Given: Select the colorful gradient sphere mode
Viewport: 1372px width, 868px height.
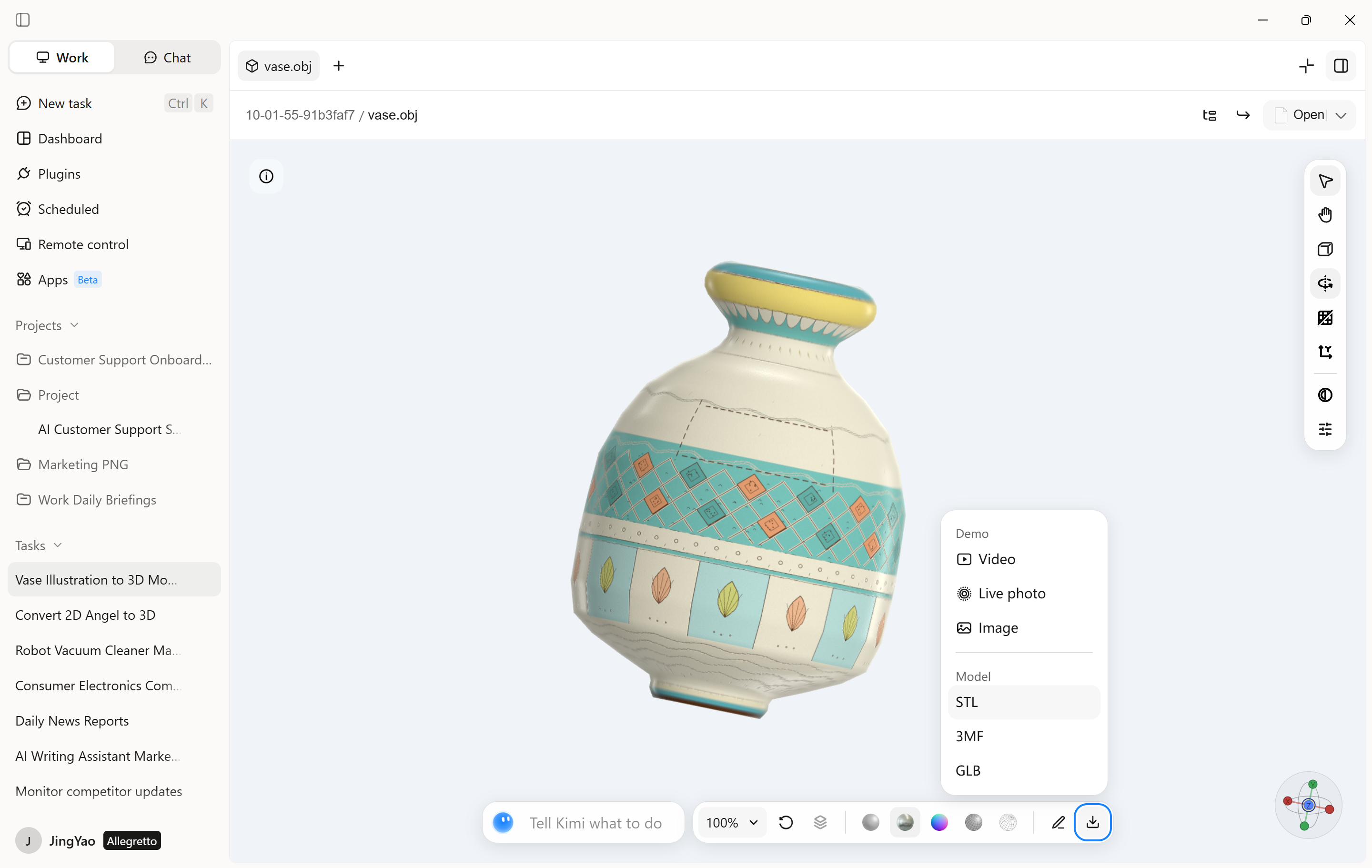Looking at the screenshot, I should click(x=939, y=822).
